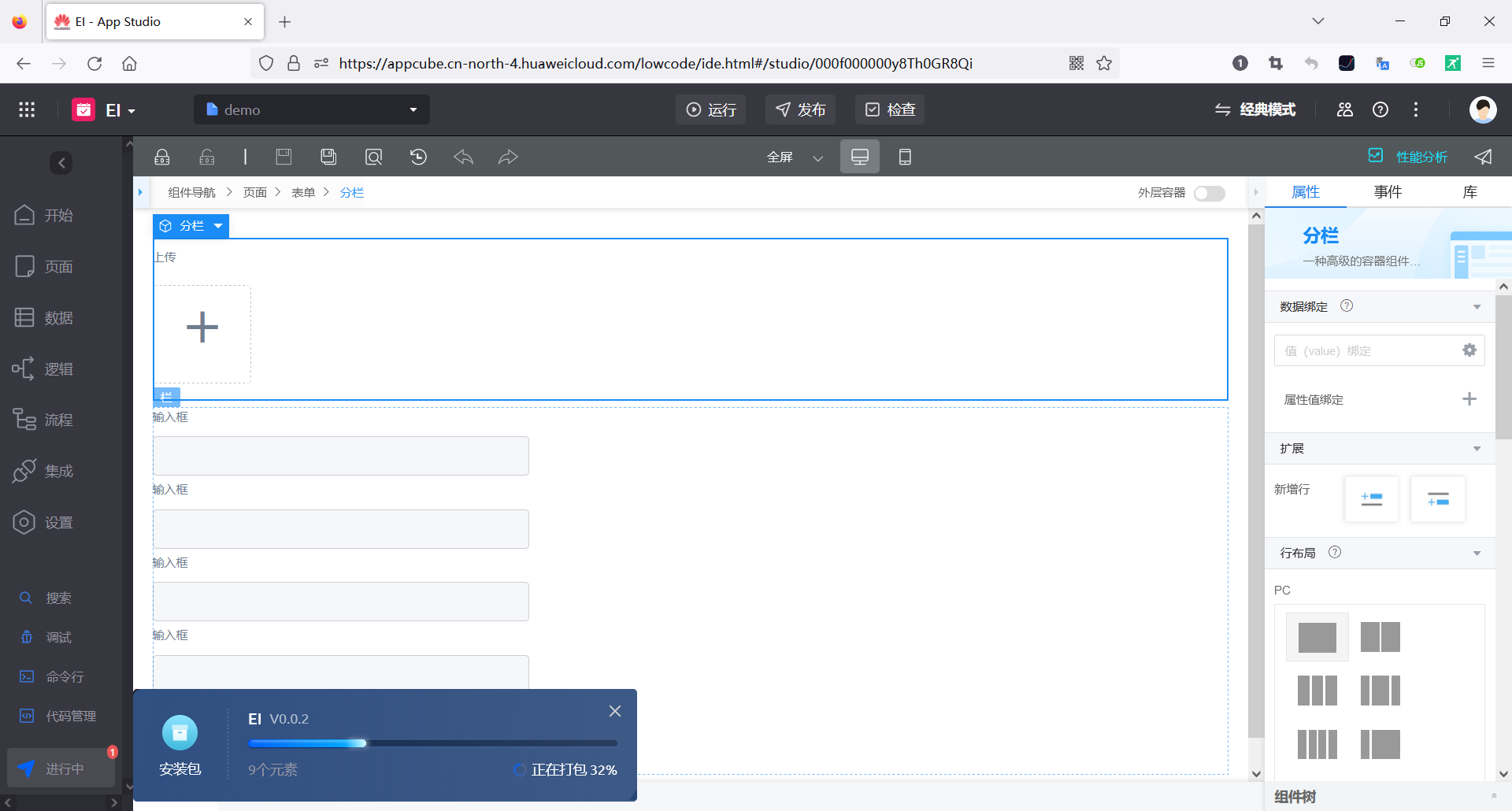Viewport: 1512px width, 811px height.
Task: Open the 全屏 size dropdown
Action: pyautogui.click(x=795, y=157)
